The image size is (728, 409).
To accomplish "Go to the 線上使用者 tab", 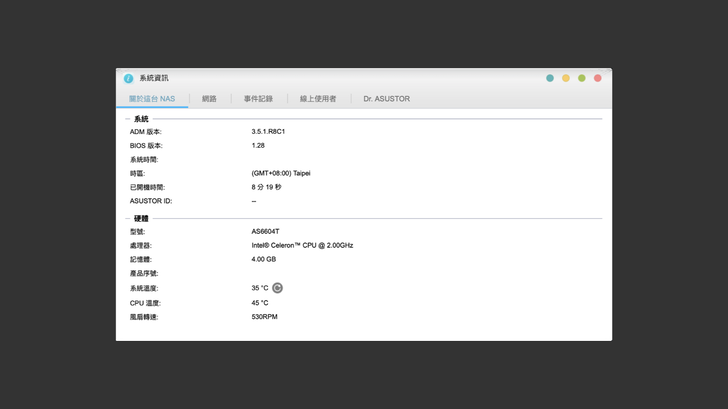I will (x=318, y=99).
